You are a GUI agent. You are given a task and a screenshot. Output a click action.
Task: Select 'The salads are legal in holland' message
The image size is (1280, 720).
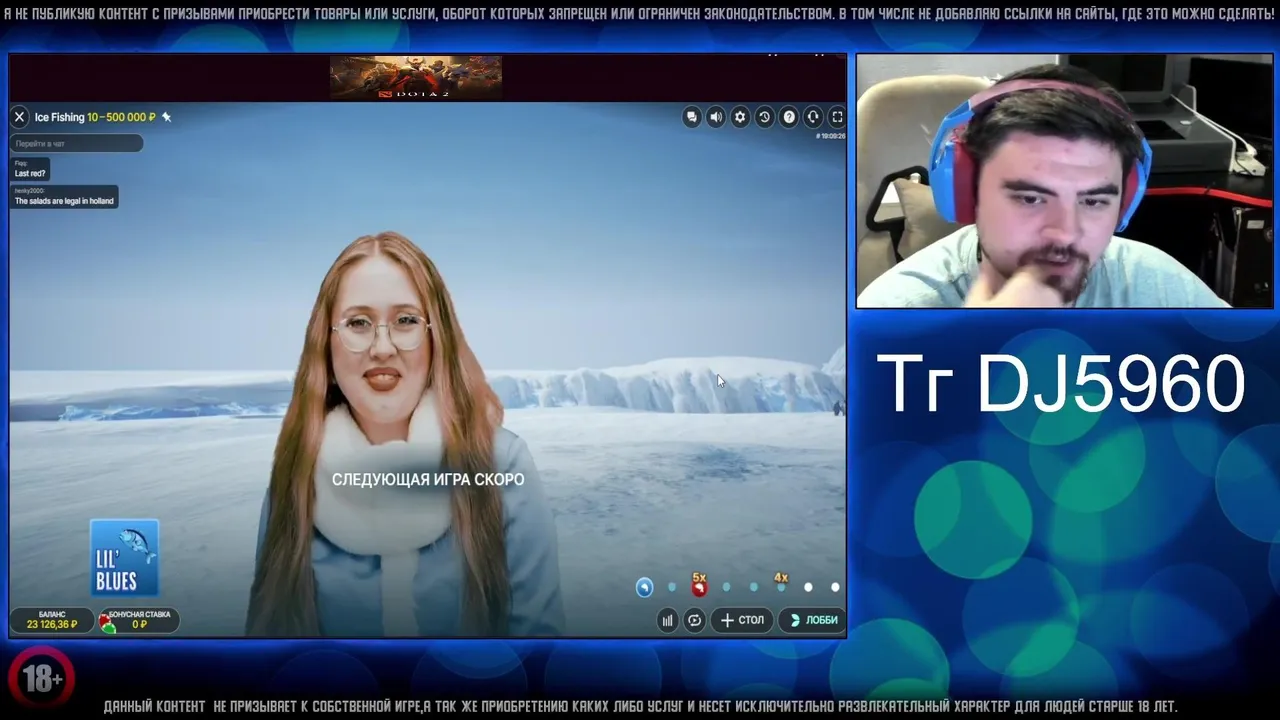[x=64, y=197]
